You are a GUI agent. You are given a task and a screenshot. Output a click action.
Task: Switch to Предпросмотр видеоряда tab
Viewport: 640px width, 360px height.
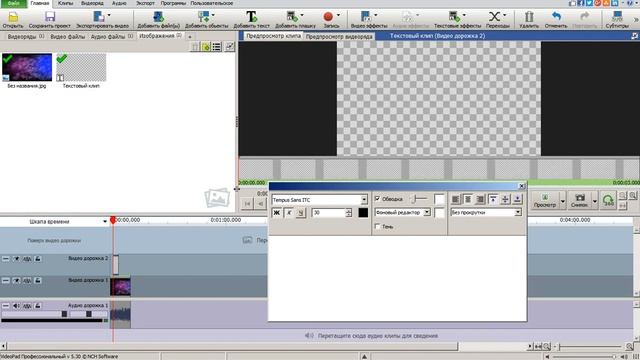point(339,36)
